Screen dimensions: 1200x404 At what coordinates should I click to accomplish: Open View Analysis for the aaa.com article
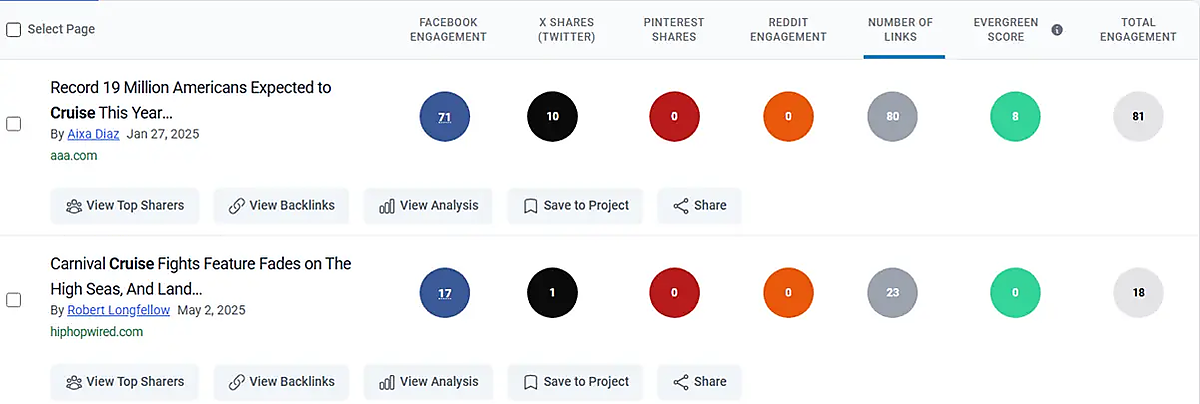coord(428,206)
